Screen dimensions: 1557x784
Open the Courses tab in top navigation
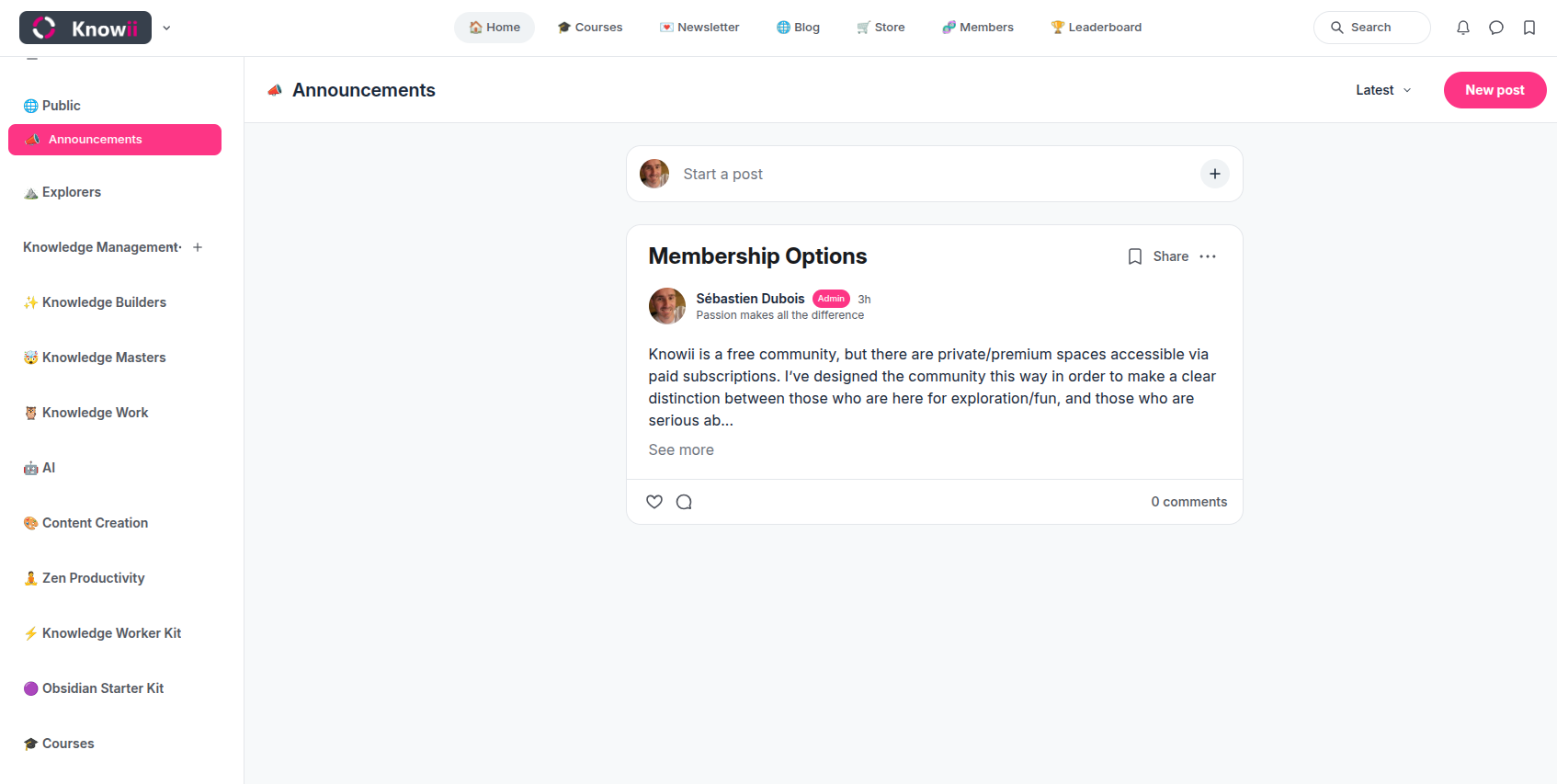590,28
